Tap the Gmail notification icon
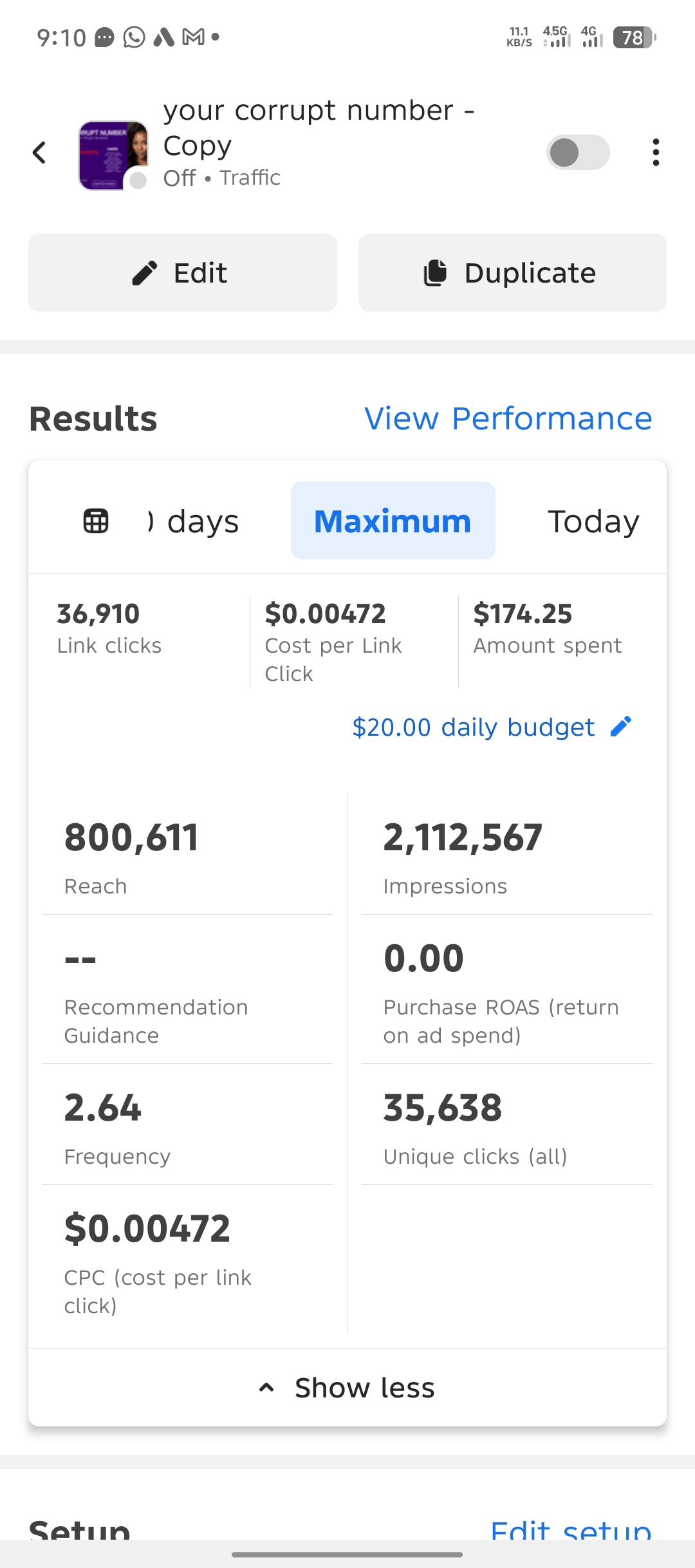 coord(193,37)
